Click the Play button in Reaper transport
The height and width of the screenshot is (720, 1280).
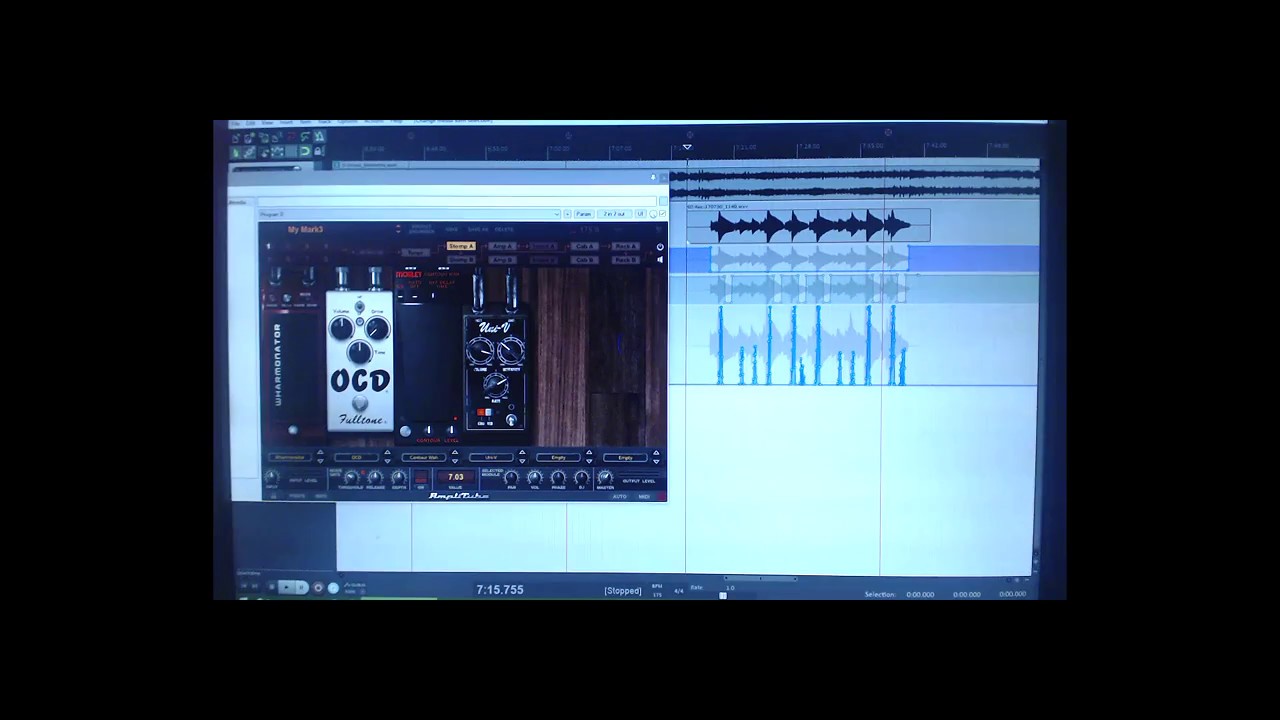click(287, 588)
